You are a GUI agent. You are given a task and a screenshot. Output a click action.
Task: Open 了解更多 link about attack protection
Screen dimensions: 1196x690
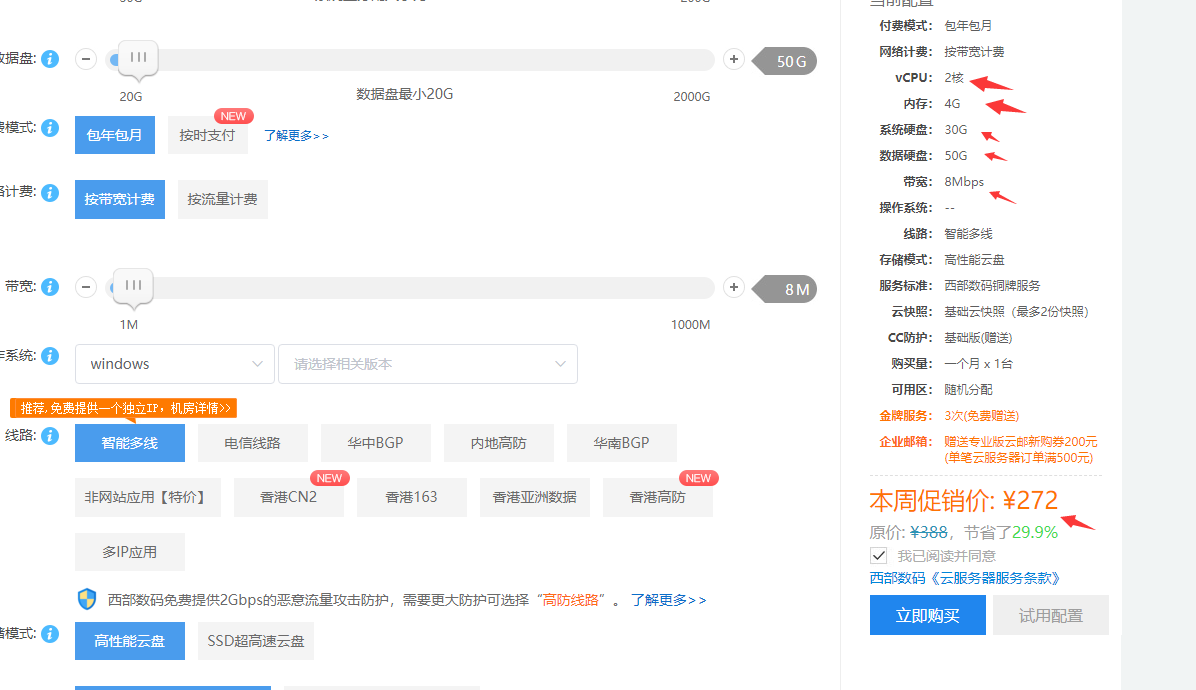[x=668, y=600]
